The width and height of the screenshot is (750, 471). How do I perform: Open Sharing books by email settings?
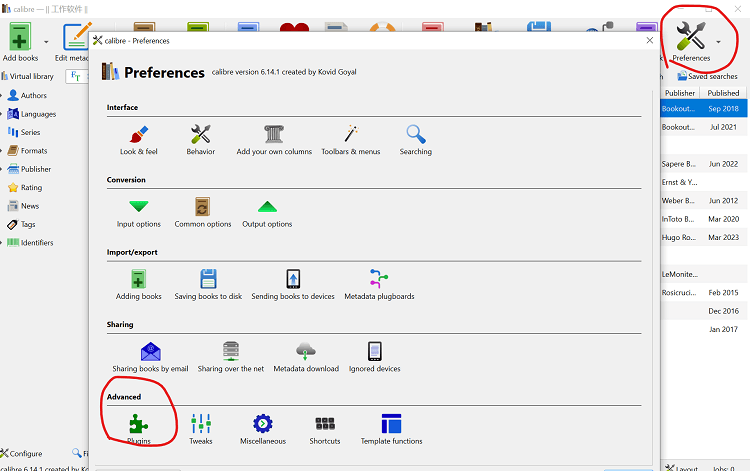click(150, 357)
